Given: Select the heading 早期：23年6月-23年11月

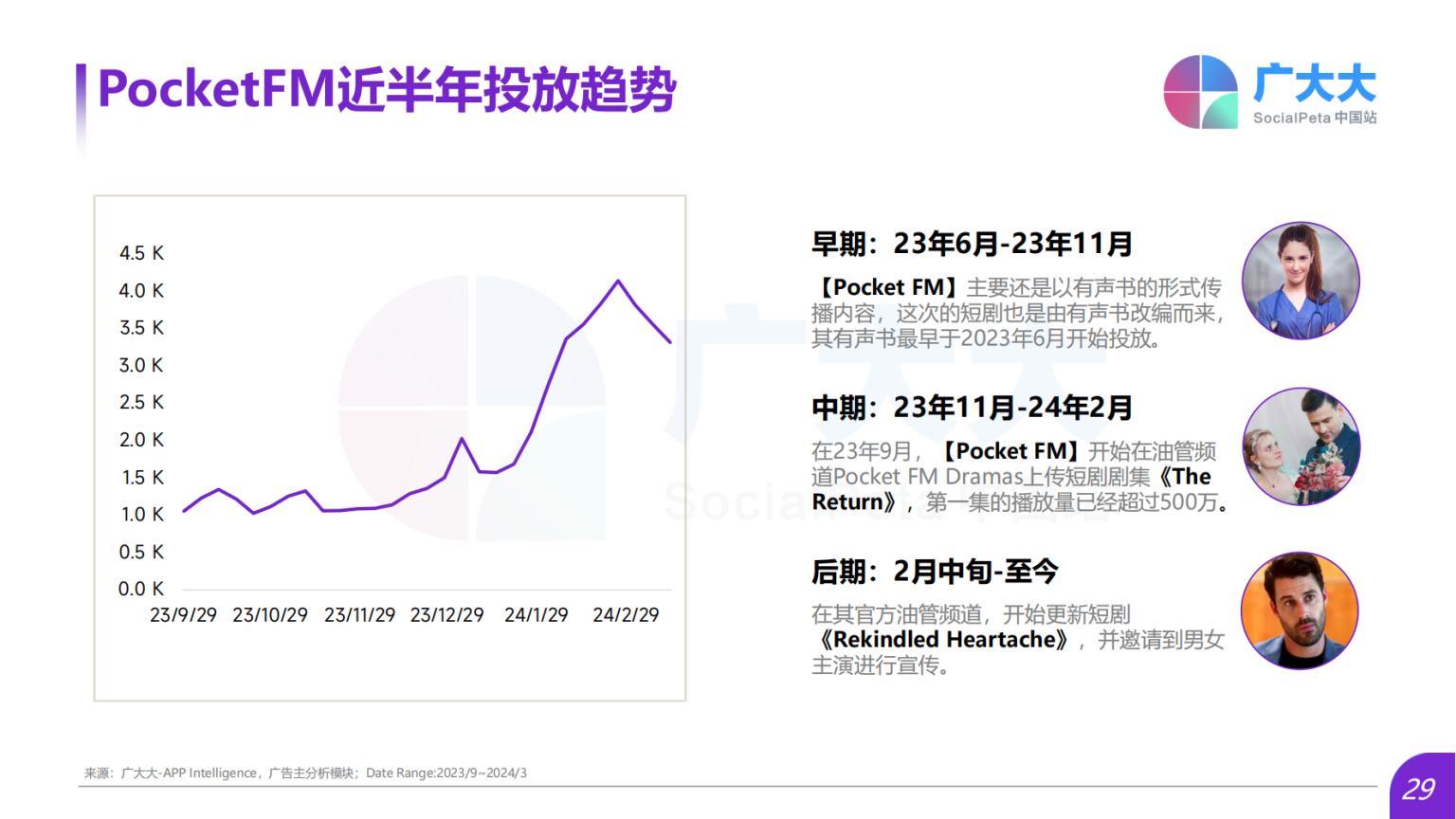Looking at the screenshot, I should 971,243.
